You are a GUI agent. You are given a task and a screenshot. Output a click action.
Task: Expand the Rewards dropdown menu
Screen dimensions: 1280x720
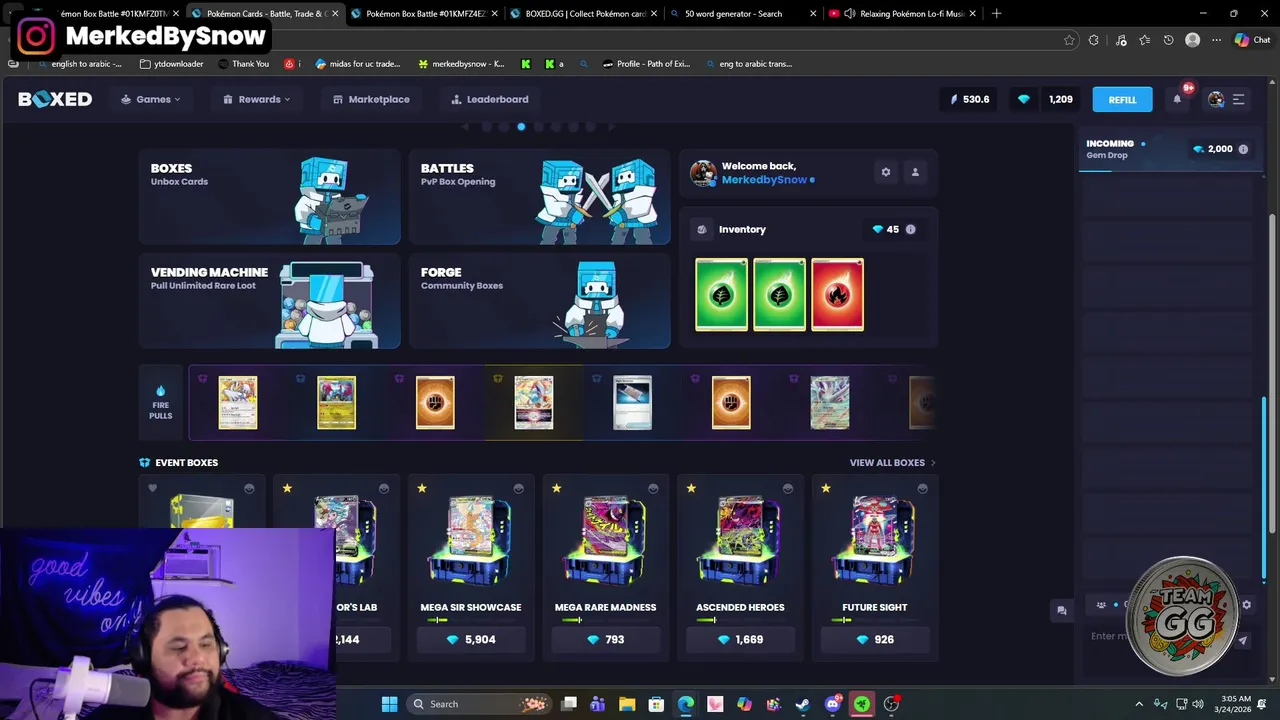point(257,99)
